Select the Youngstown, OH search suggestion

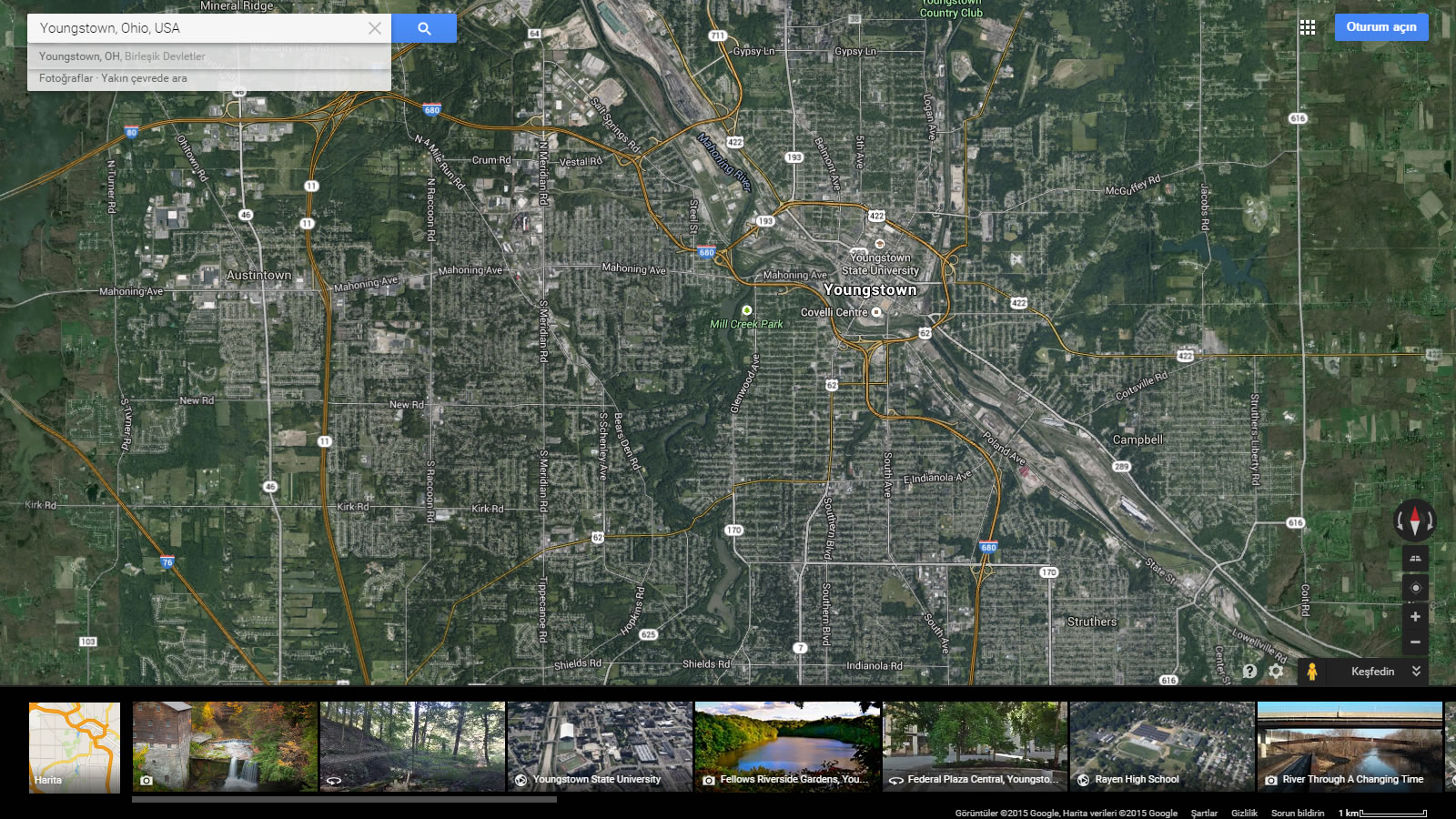tap(122, 56)
